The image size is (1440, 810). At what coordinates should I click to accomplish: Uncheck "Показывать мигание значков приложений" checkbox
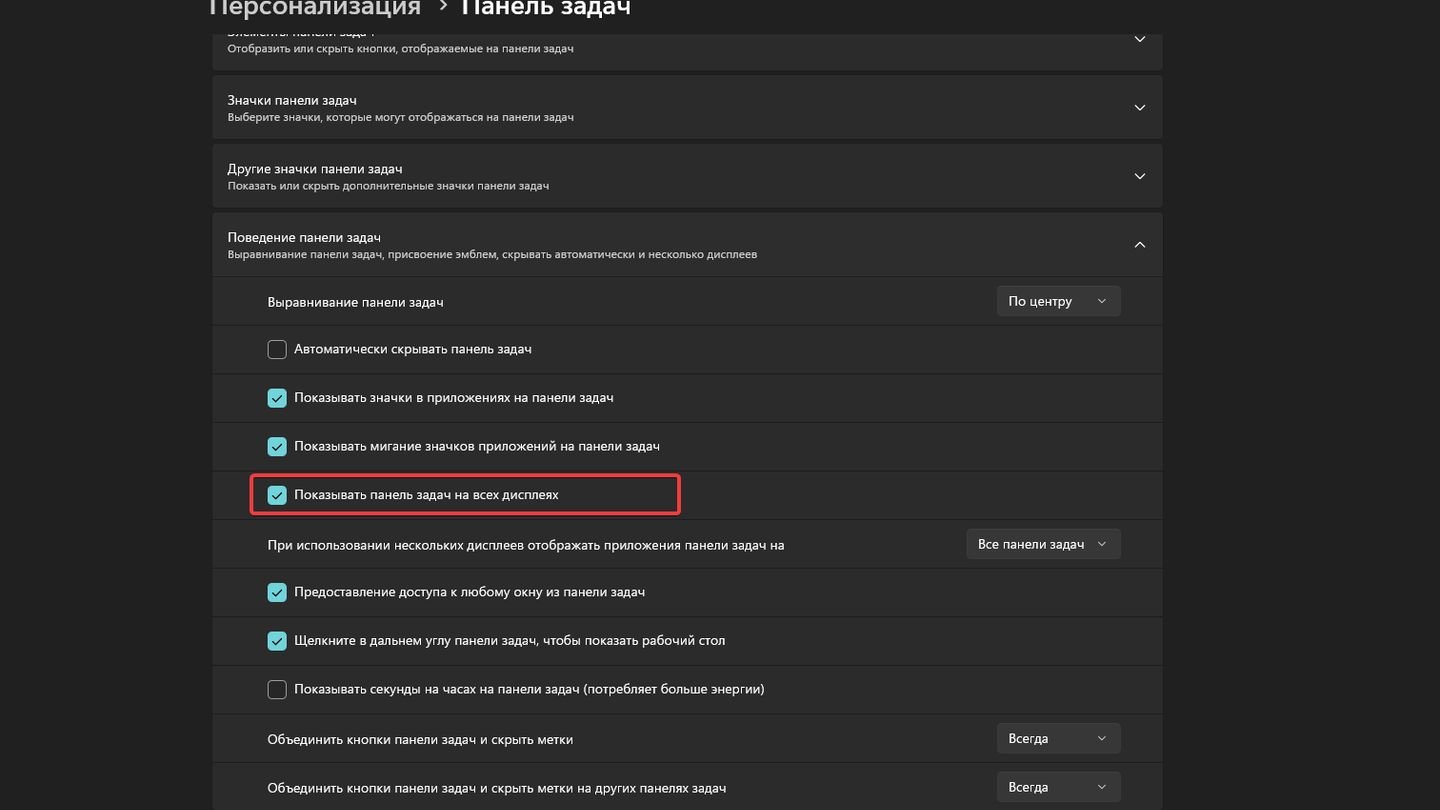pyautogui.click(x=277, y=446)
